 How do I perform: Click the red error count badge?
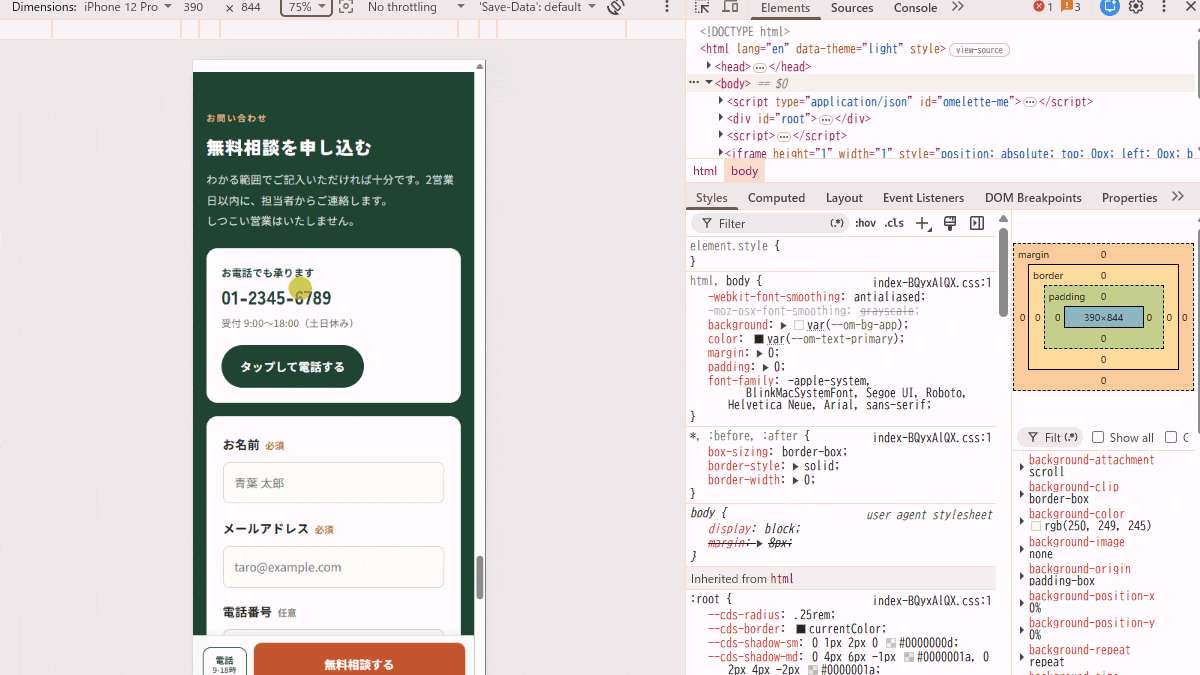pyautogui.click(x=1043, y=7)
